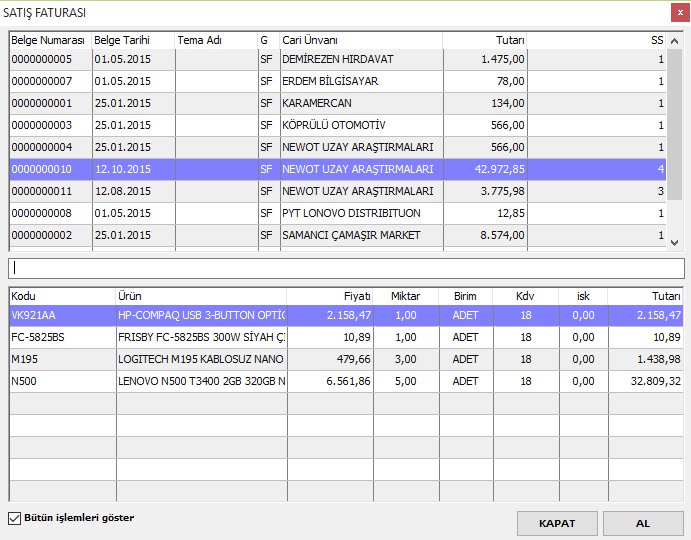The image size is (691, 540).
Task: Select invoice row 0000000002
Action: 338,235
